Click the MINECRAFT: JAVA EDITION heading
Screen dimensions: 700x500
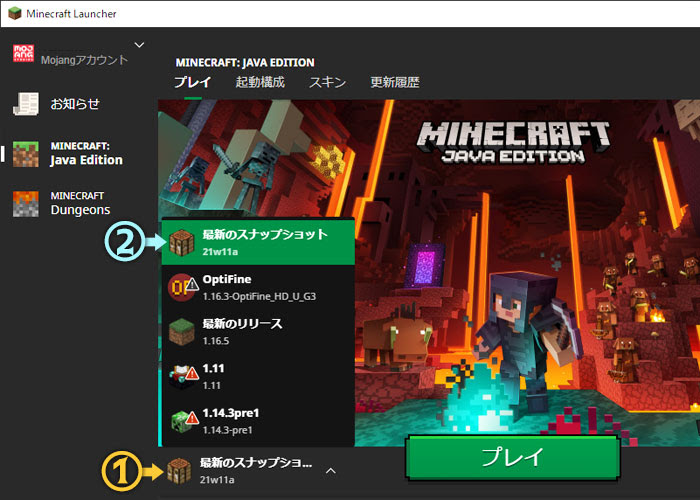[x=245, y=62]
